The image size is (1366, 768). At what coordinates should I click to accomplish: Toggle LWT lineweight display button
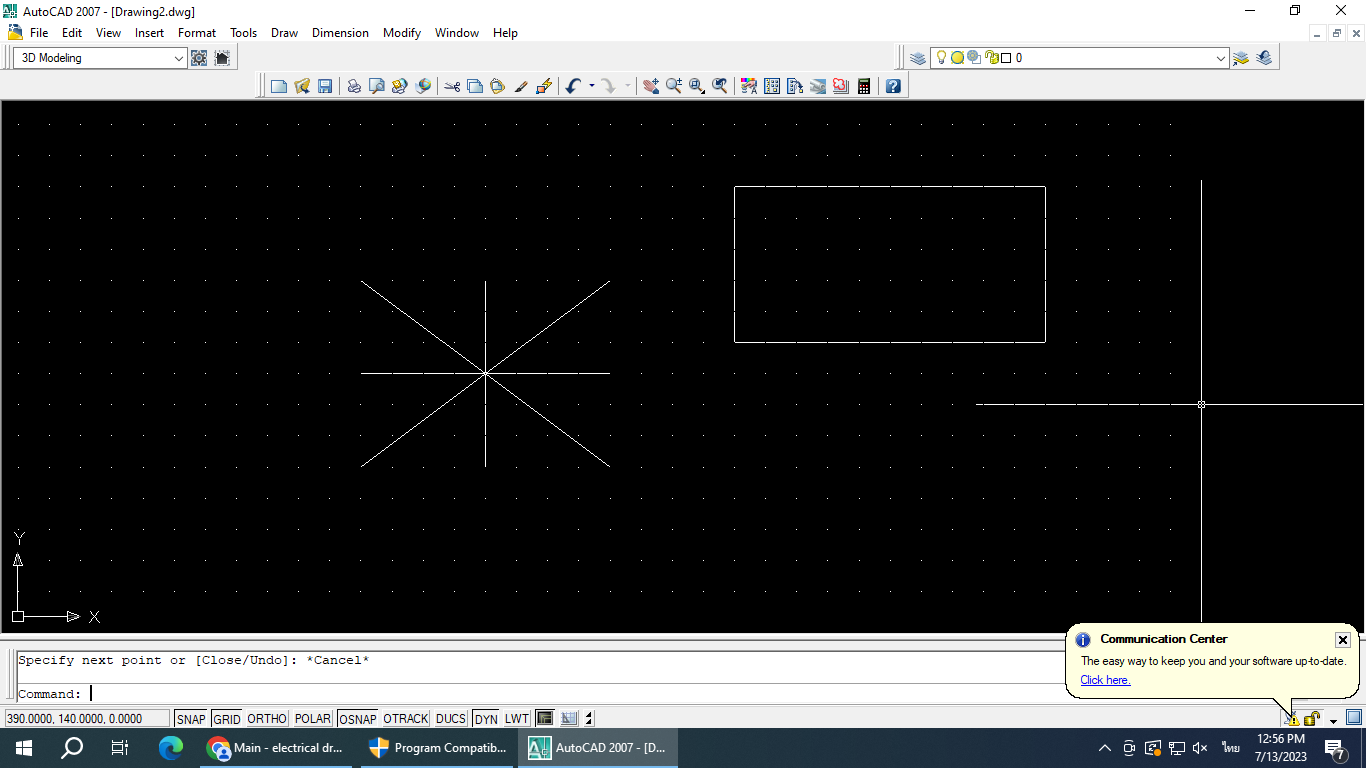tap(517, 719)
